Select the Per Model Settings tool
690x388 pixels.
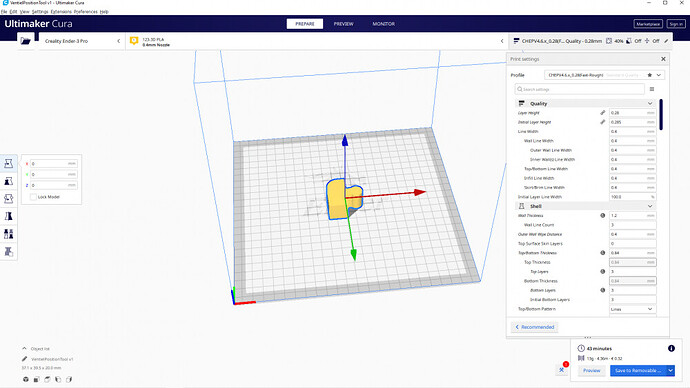[x=8, y=234]
